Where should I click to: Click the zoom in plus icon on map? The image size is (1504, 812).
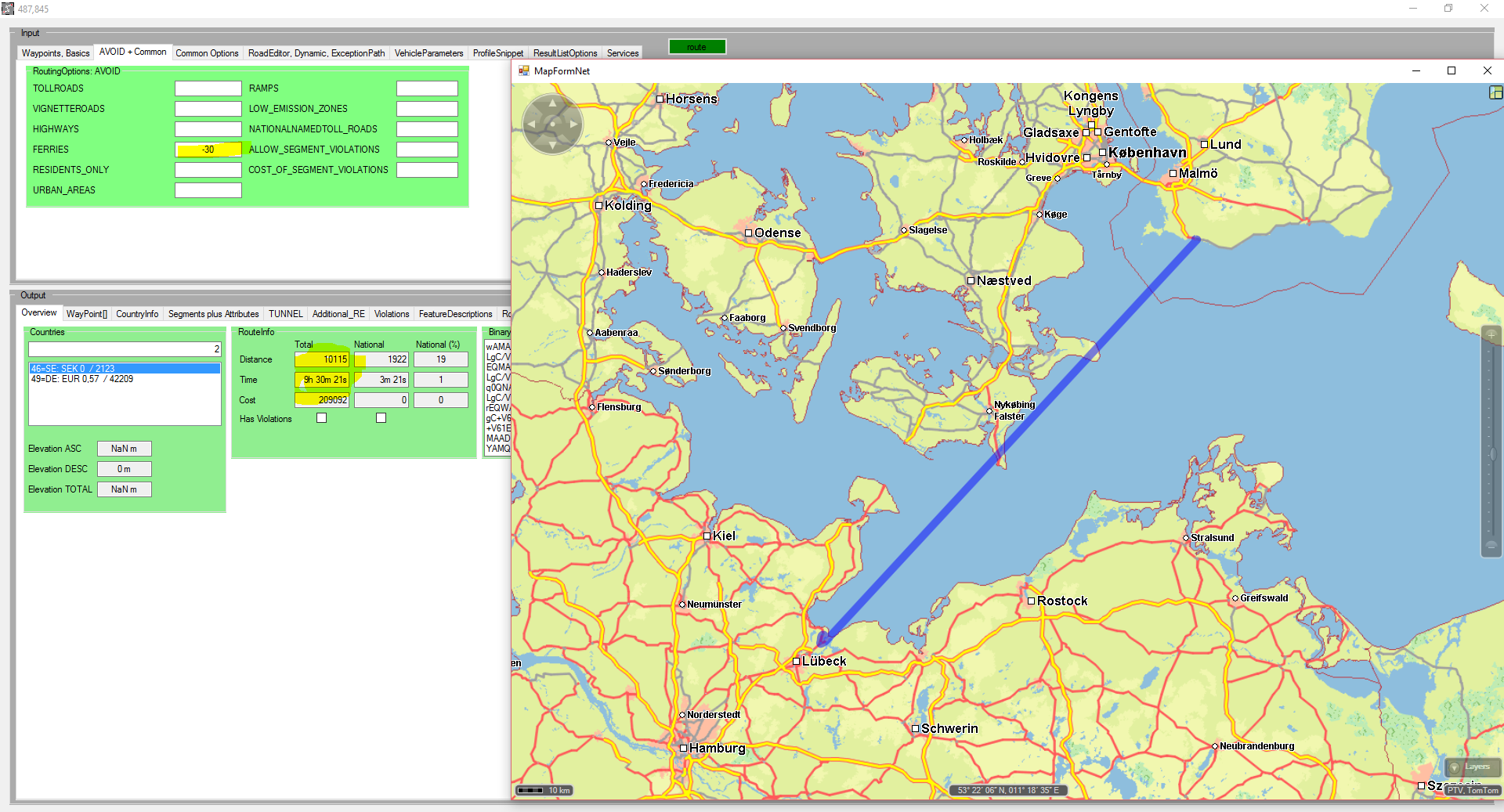tap(1491, 335)
